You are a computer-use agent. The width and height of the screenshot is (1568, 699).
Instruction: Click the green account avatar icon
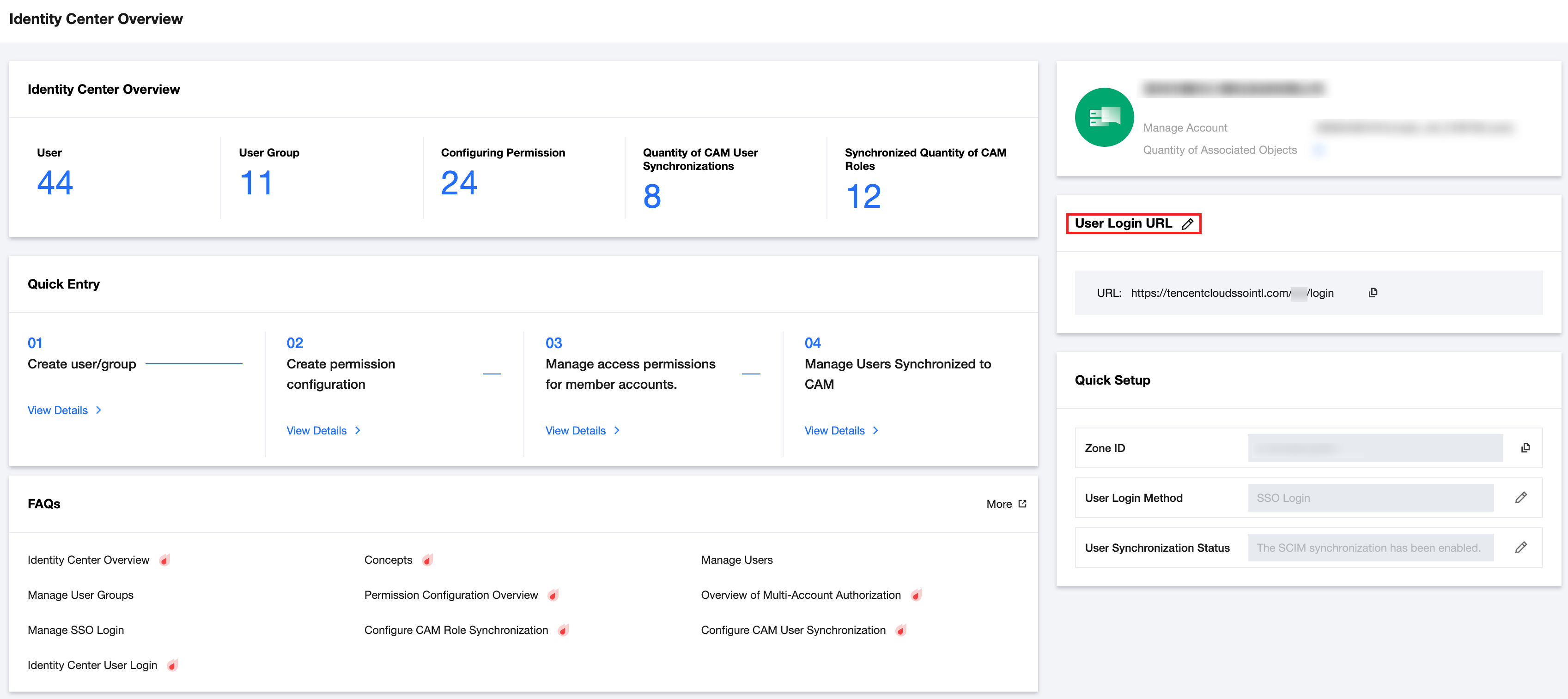pyautogui.click(x=1104, y=117)
